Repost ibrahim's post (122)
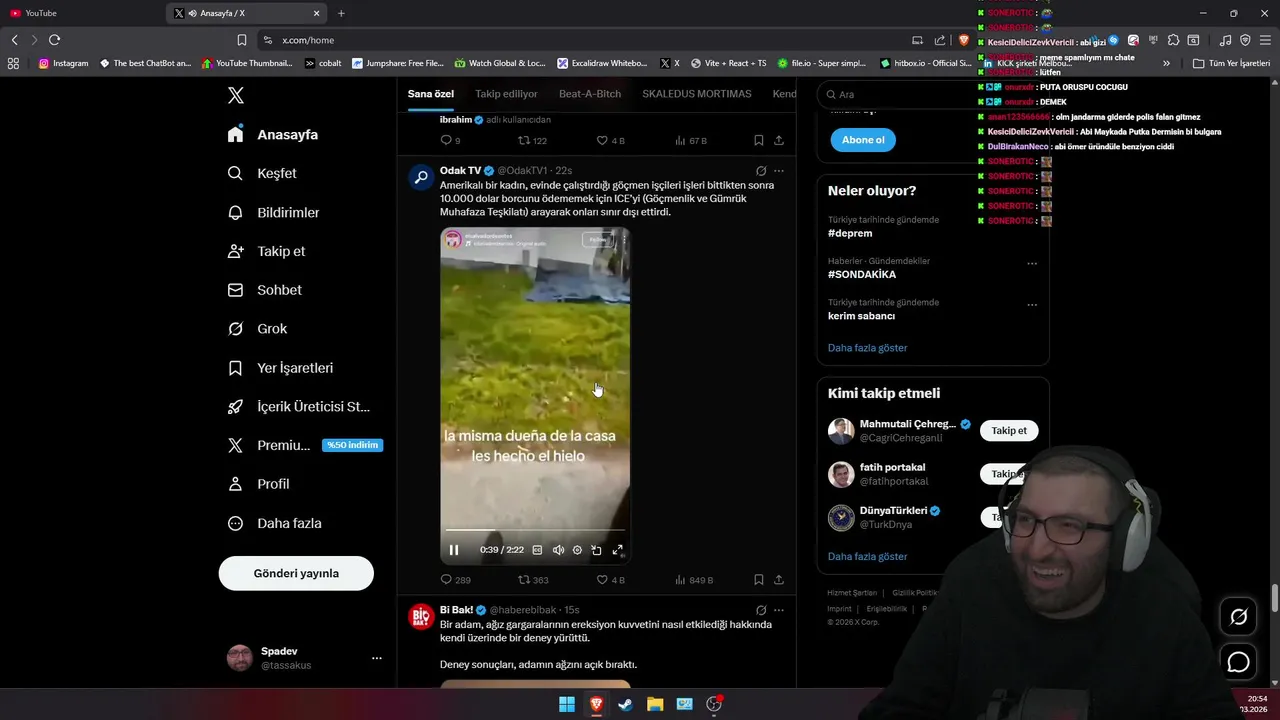1280x720 pixels. [x=532, y=141]
